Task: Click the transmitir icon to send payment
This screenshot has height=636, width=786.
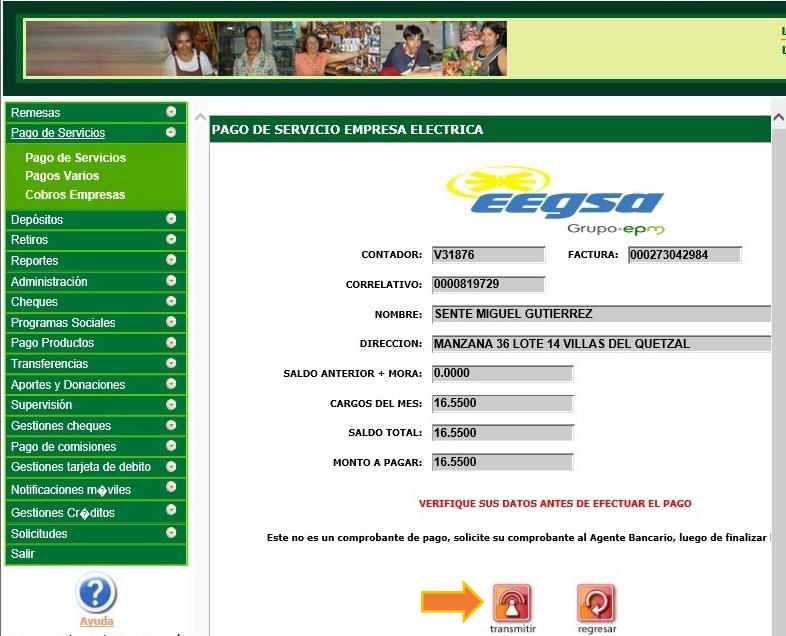Action: (x=511, y=603)
